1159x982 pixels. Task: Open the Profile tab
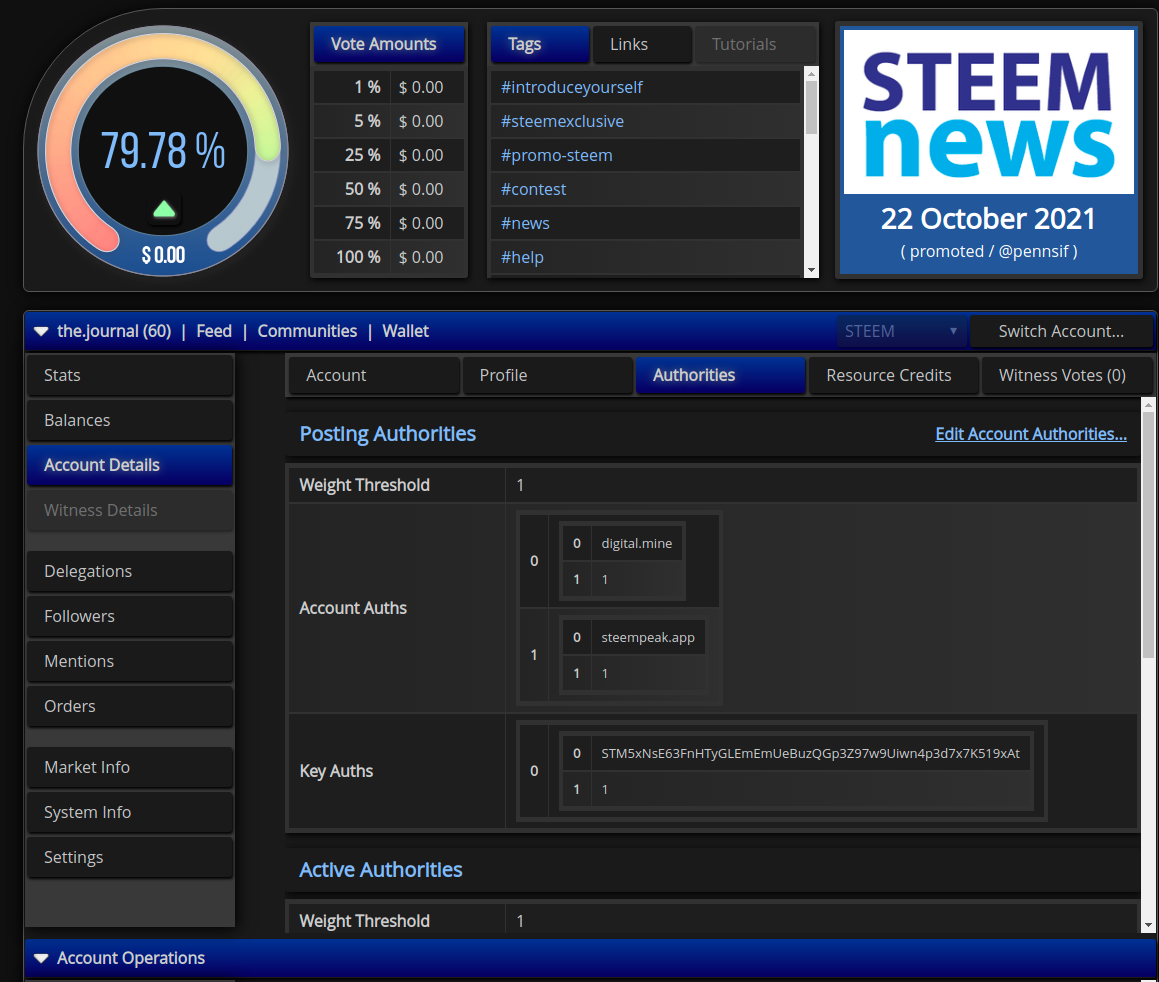[x=547, y=375]
